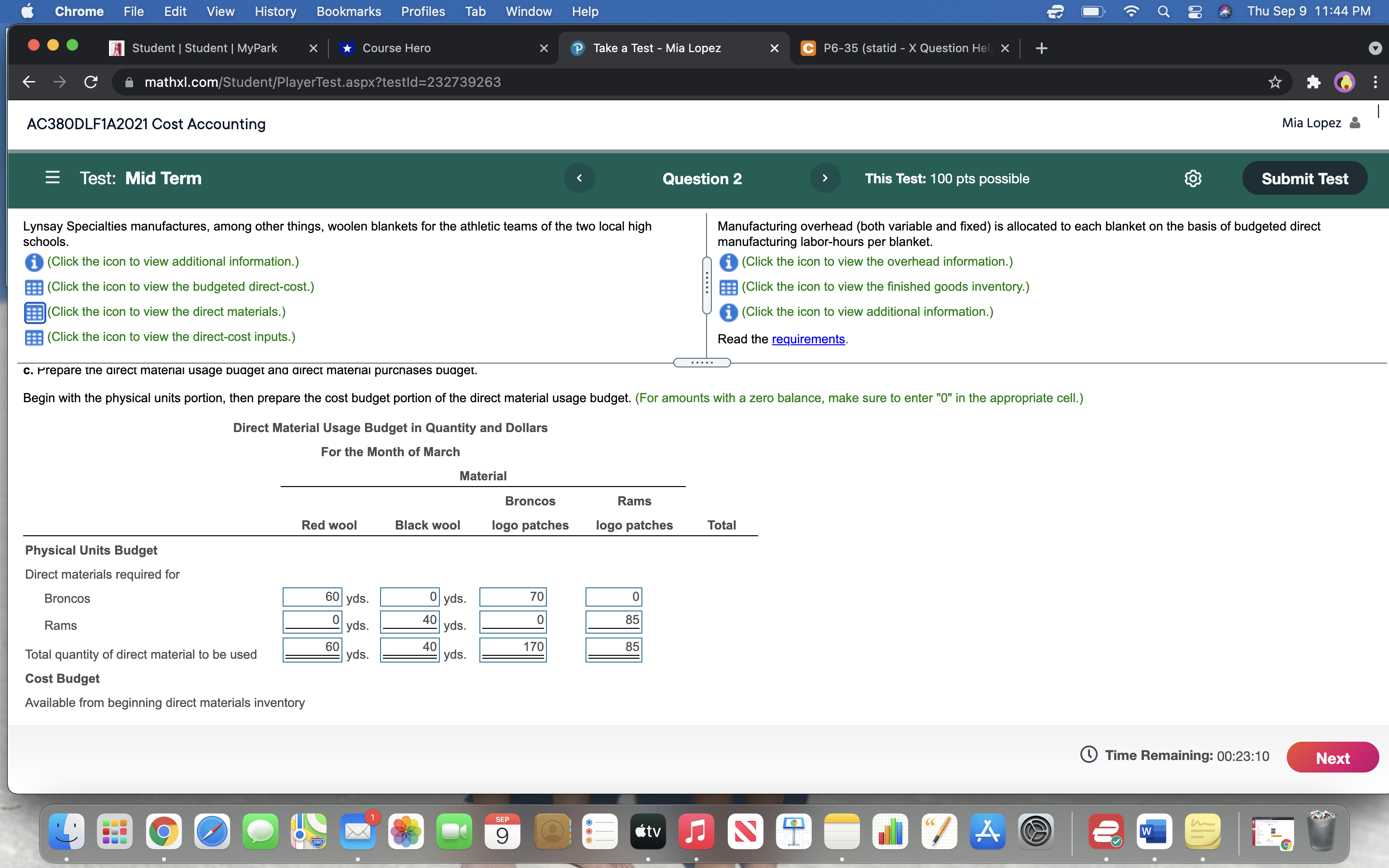Image resolution: width=1389 pixels, height=868 pixels.
Task: Open the finished goods inventory table icon
Action: pos(728,287)
